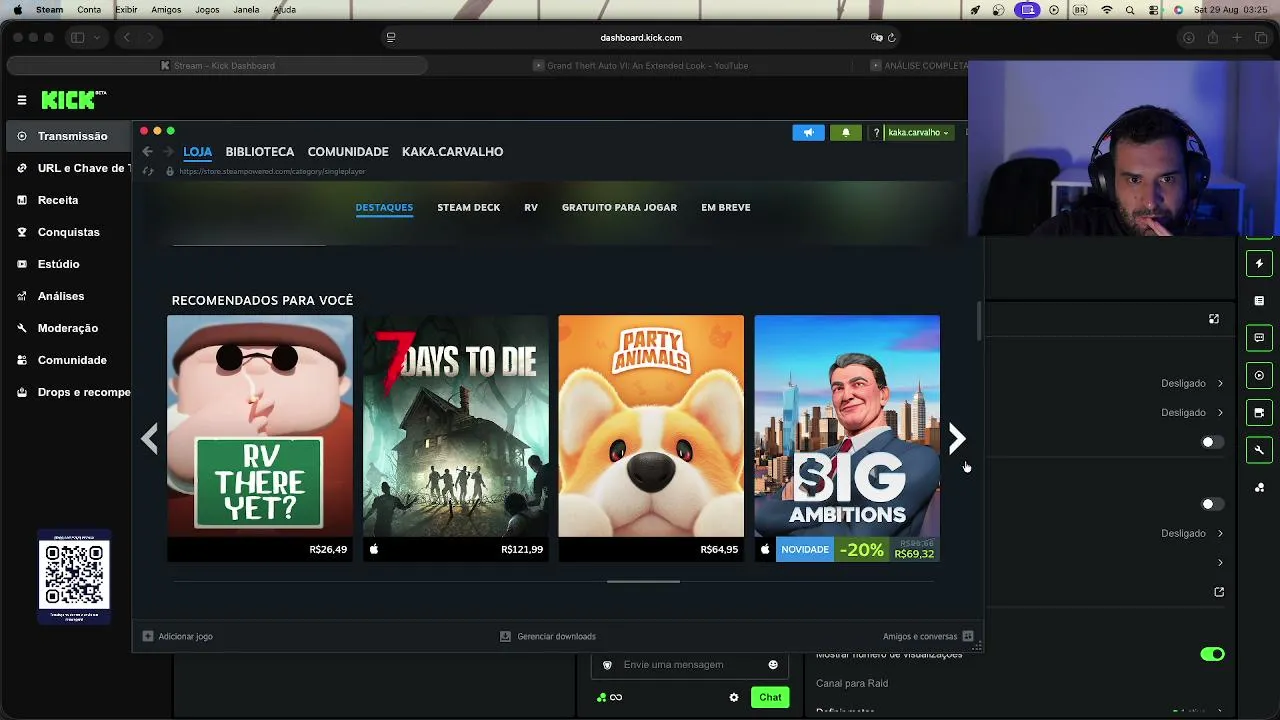Open the Big Ambitions game card
The image size is (1280, 720).
pyautogui.click(x=847, y=438)
